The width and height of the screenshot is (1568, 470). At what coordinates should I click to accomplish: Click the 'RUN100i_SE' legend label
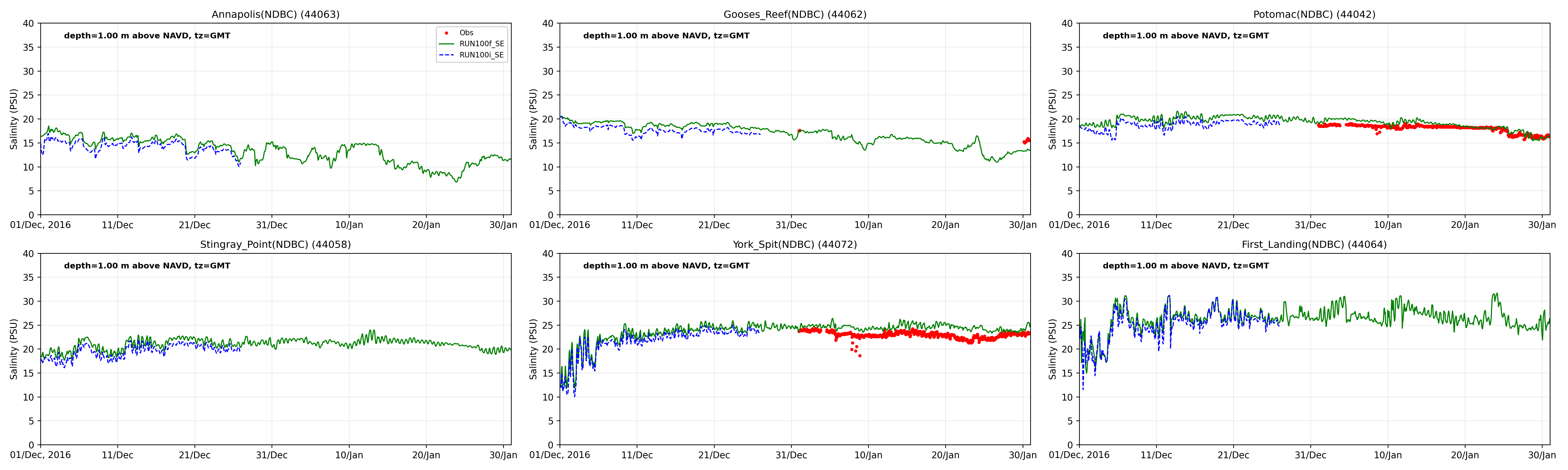pos(481,55)
